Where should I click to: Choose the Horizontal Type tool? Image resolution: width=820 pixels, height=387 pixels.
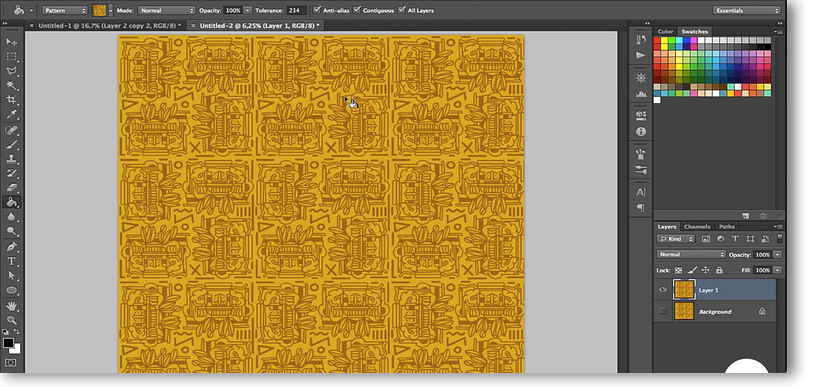pyautogui.click(x=11, y=261)
